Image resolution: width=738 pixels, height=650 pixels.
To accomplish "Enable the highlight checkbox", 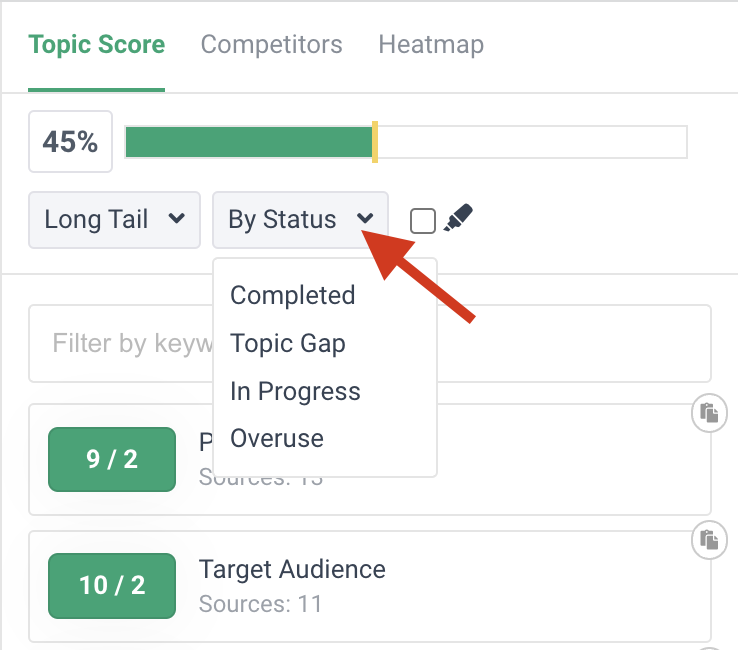I will (x=423, y=220).
